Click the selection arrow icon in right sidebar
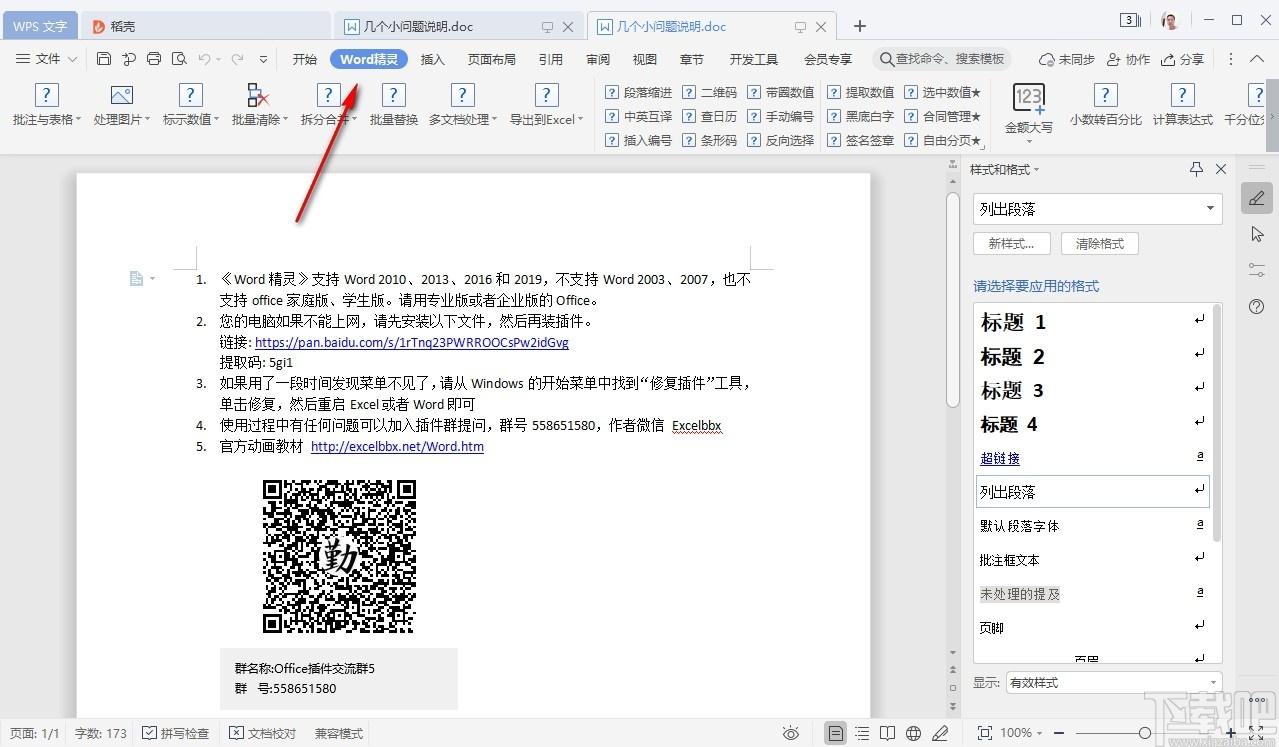Image resolution: width=1279 pixels, height=747 pixels. [x=1257, y=234]
